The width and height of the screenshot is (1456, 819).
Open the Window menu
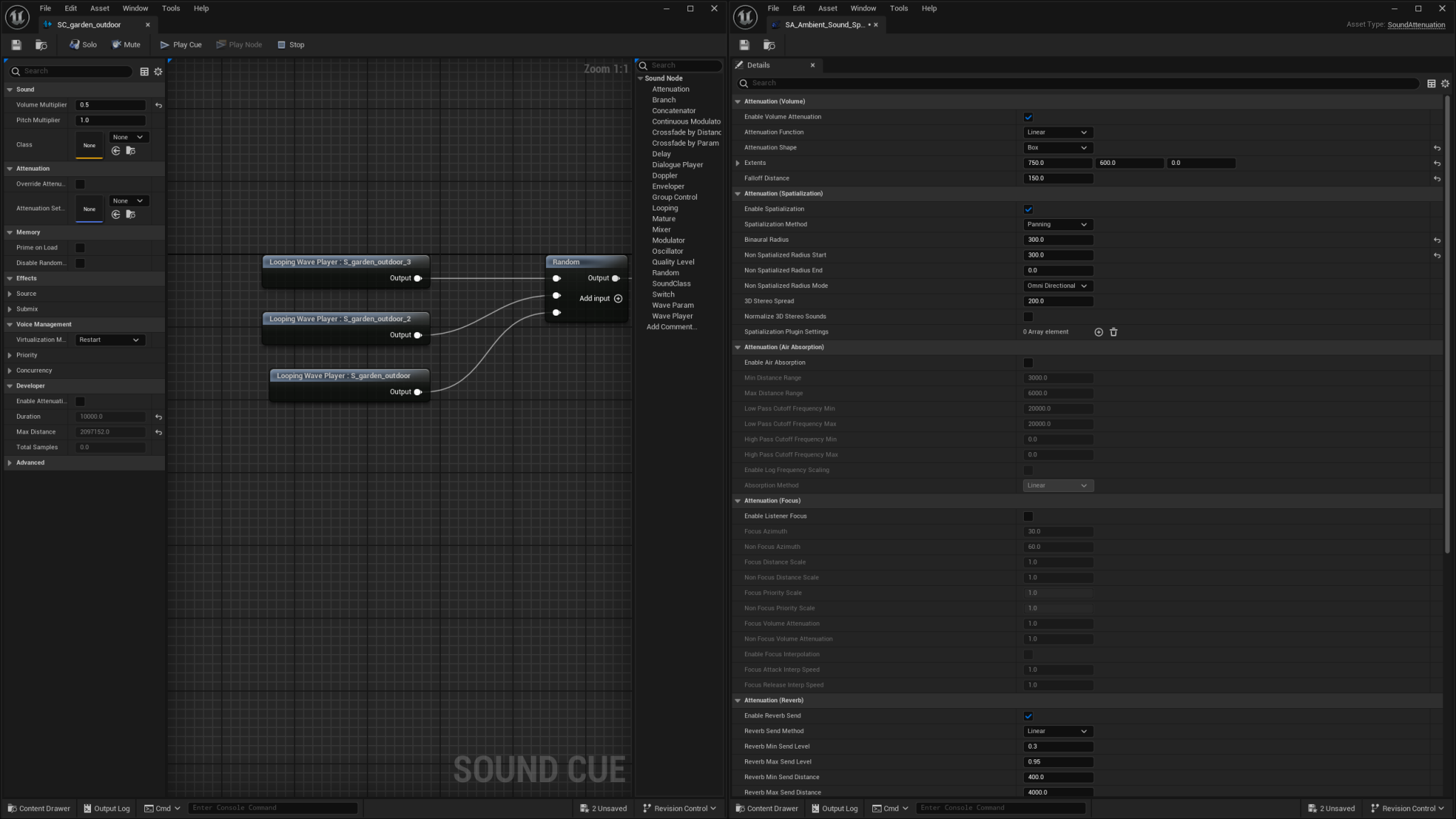tap(135, 8)
